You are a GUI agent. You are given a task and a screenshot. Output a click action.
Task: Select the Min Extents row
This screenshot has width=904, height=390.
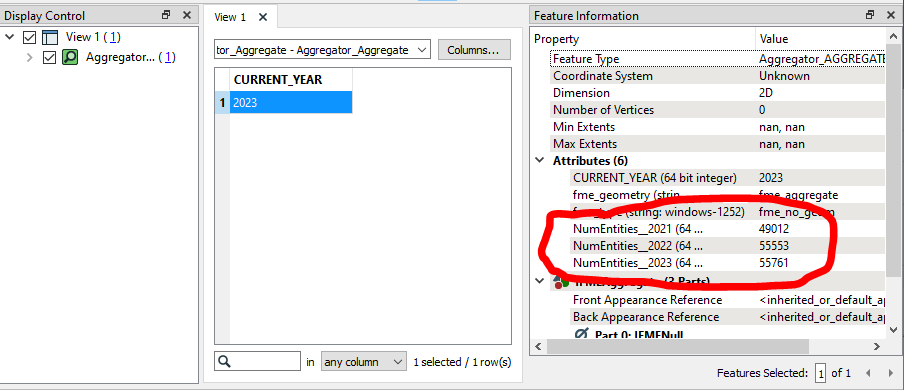click(717, 127)
